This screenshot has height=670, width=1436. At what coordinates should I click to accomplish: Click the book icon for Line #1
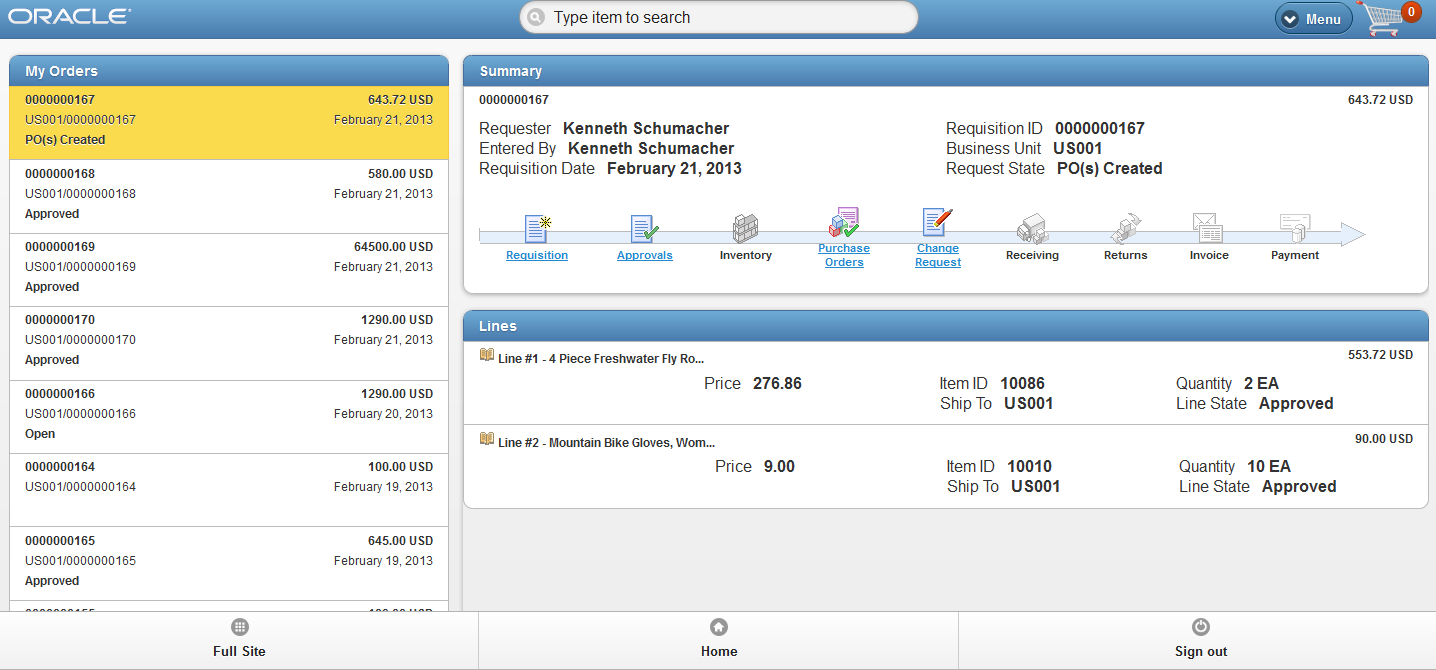pos(487,355)
